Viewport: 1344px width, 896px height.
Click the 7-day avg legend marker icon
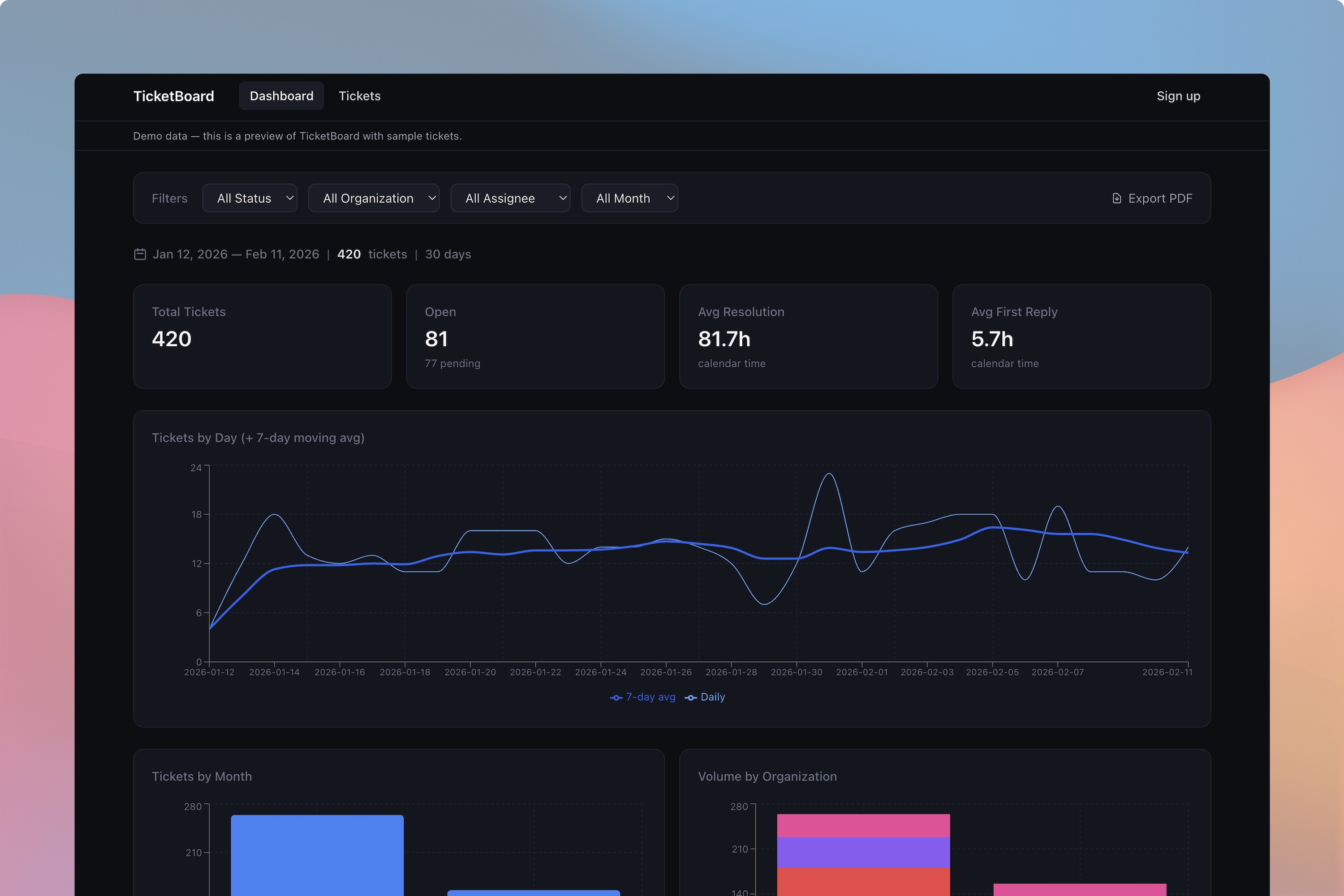[616, 697]
